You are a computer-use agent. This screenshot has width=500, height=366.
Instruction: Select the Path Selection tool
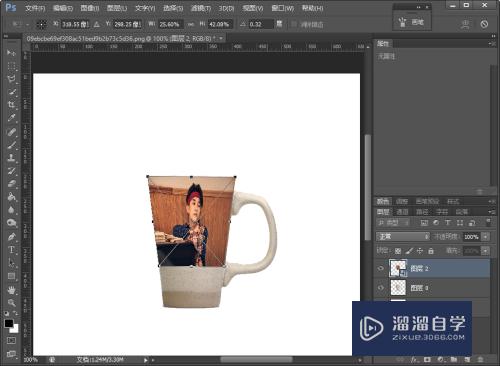pos(11,263)
